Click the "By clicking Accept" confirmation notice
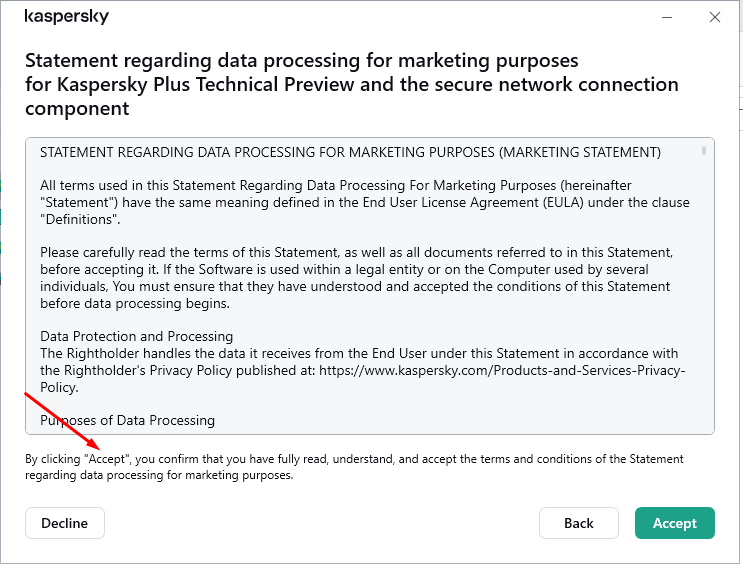The image size is (743, 564). (x=354, y=467)
